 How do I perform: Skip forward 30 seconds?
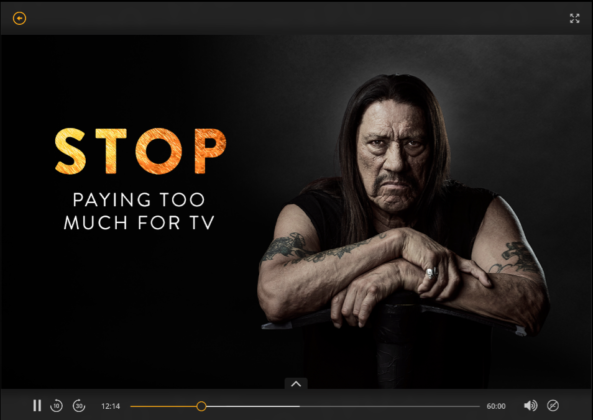pos(79,406)
